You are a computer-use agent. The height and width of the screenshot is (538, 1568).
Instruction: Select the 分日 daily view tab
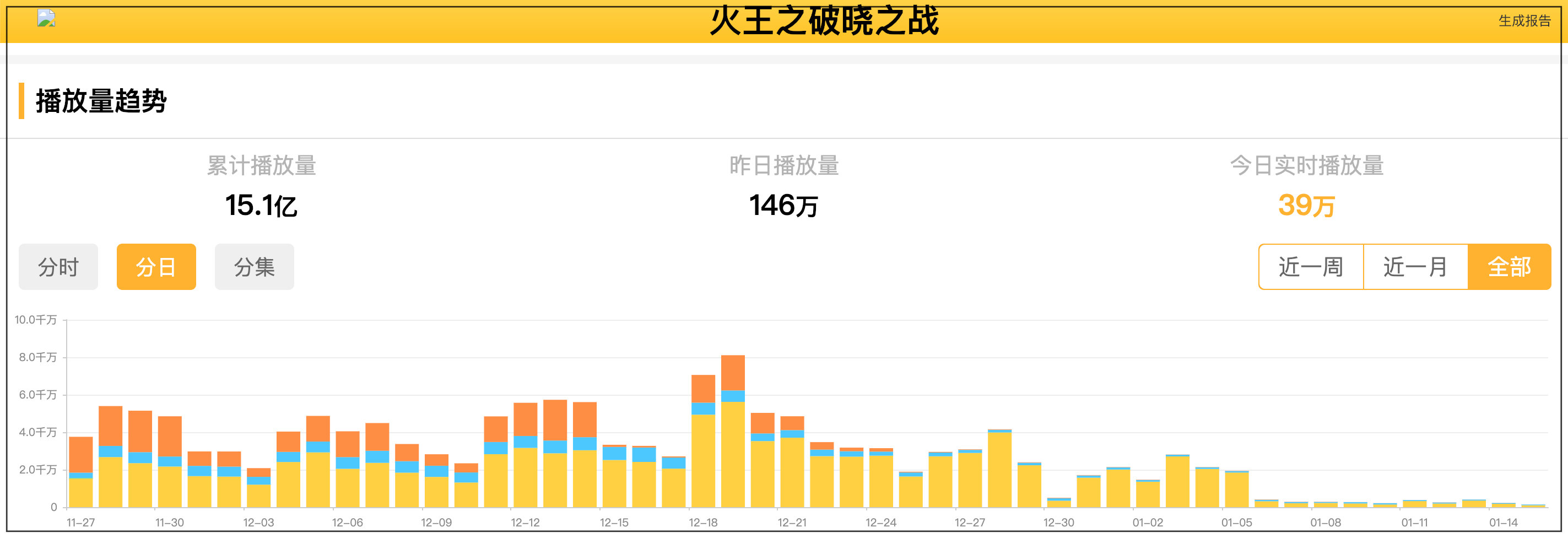click(156, 267)
